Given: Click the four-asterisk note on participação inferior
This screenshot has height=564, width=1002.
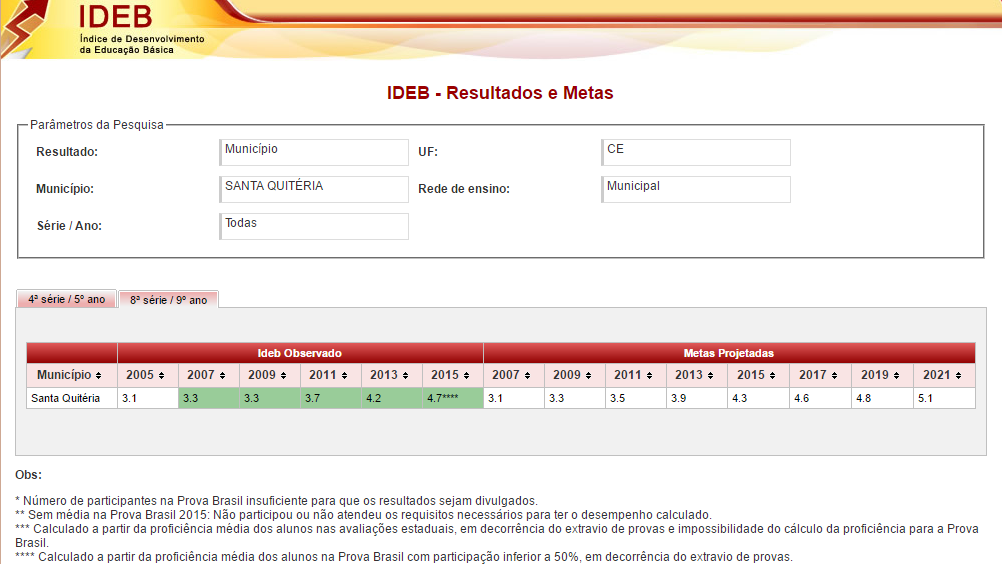Looking at the screenshot, I should pyautogui.click(x=404, y=557).
